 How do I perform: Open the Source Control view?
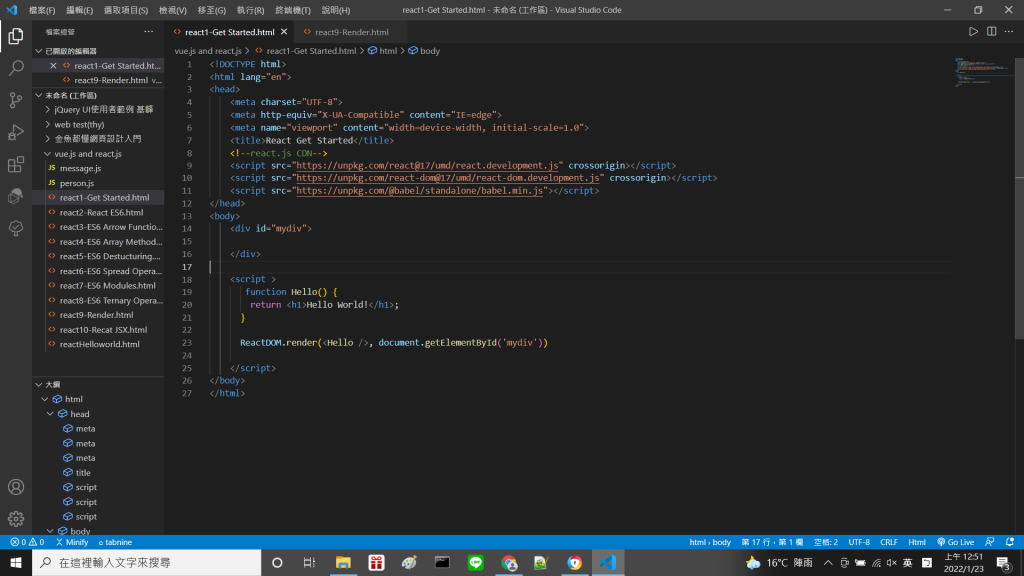pyautogui.click(x=16, y=100)
